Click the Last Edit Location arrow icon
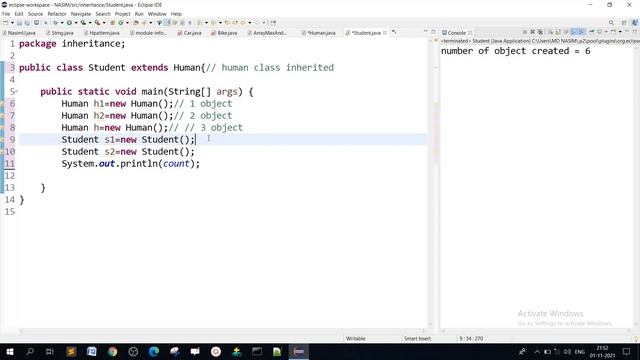This screenshot has width=640, height=360. pyautogui.click(x=227, y=23)
